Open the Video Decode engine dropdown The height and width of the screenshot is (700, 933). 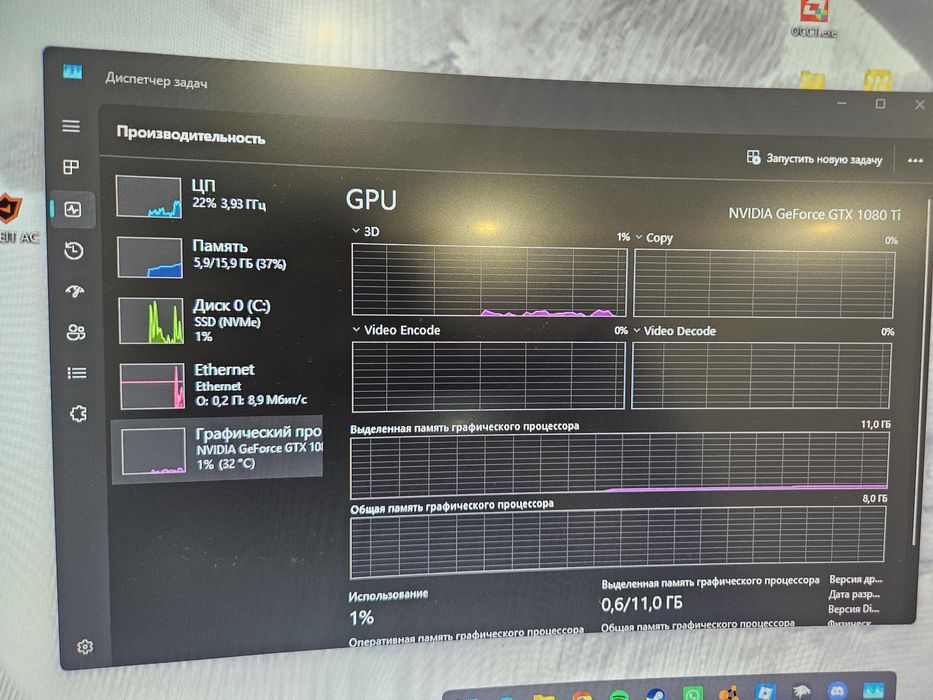click(x=637, y=330)
